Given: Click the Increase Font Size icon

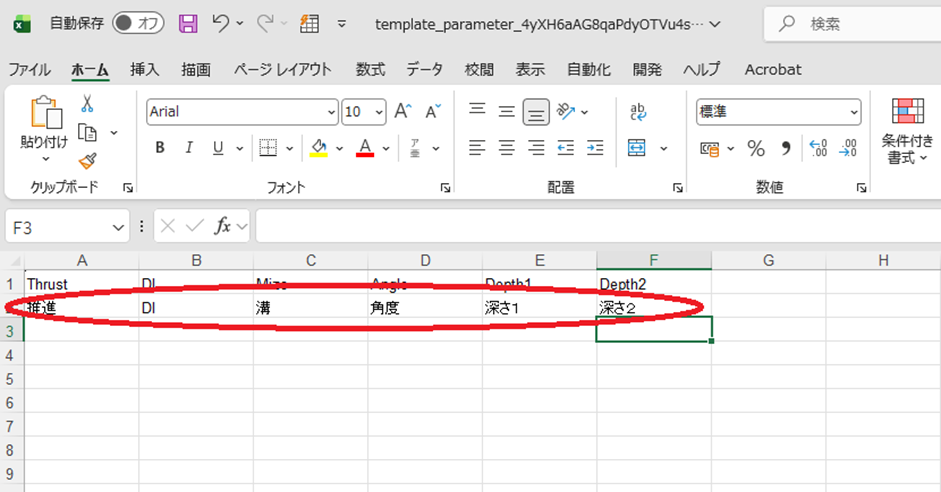Looking at the screenshot, I should pos(403,112).
